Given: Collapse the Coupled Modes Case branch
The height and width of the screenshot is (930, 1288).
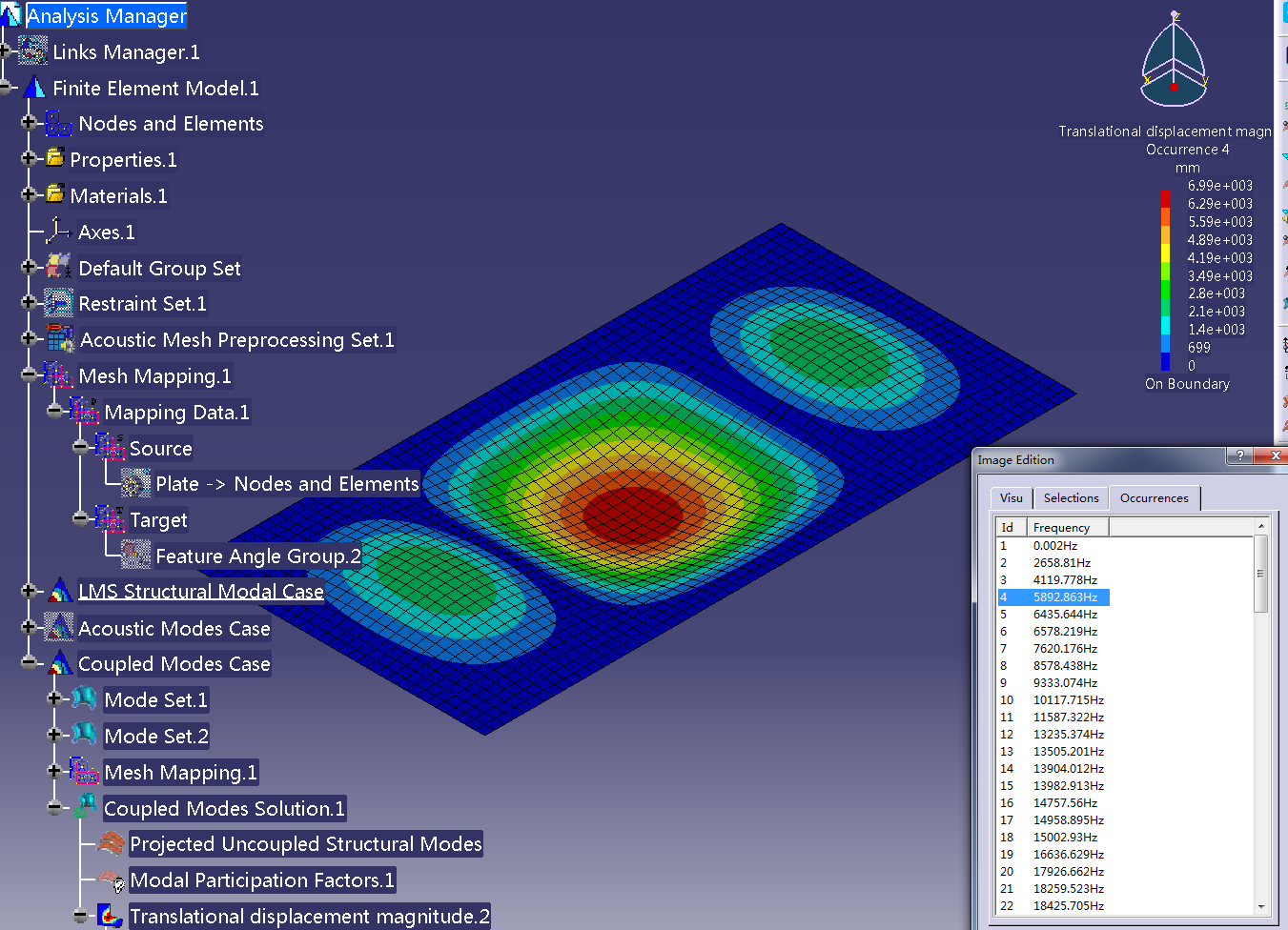Looking at the screenshot, I should [27, 663].
